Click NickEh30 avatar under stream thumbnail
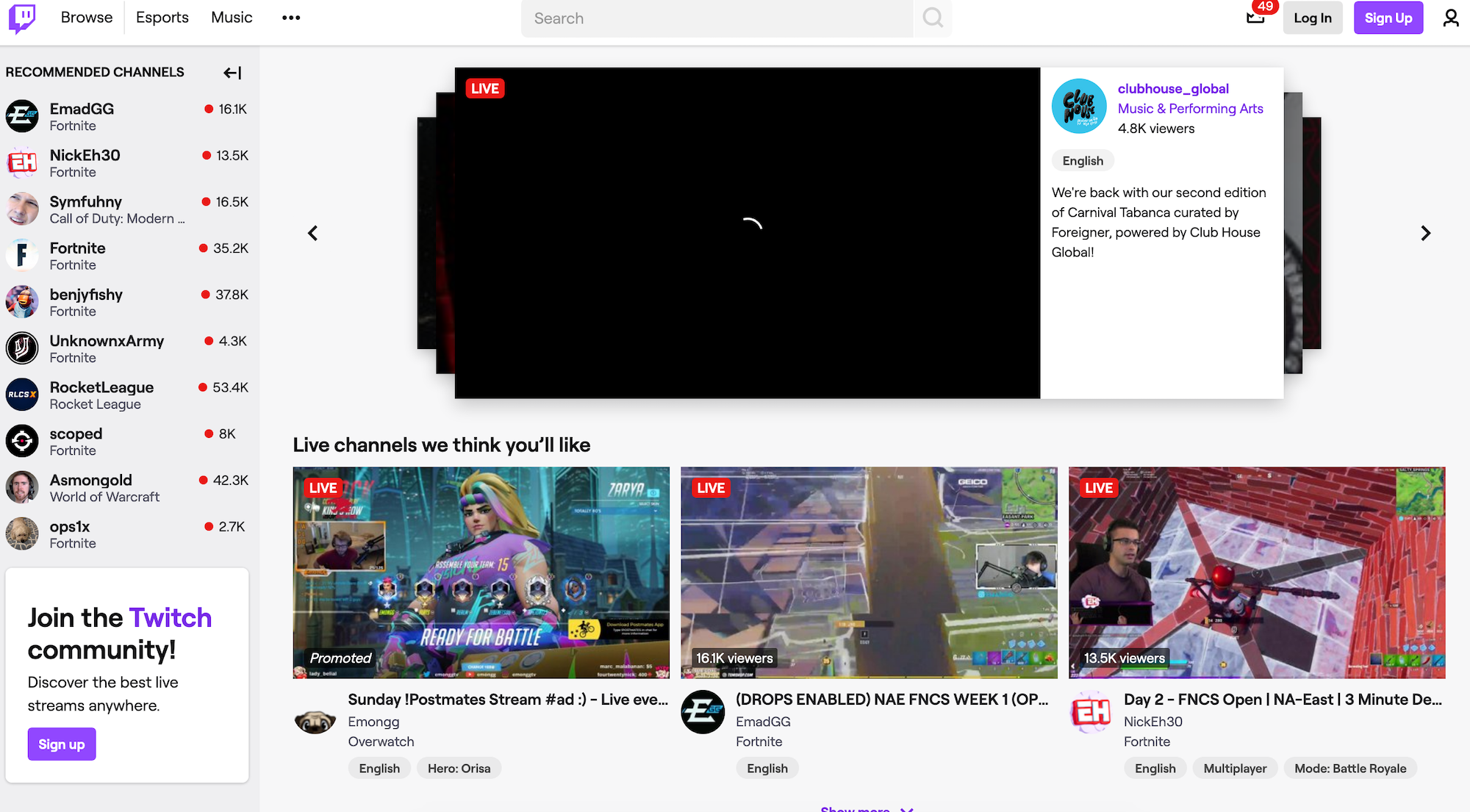 click(x=1091, y=712)
